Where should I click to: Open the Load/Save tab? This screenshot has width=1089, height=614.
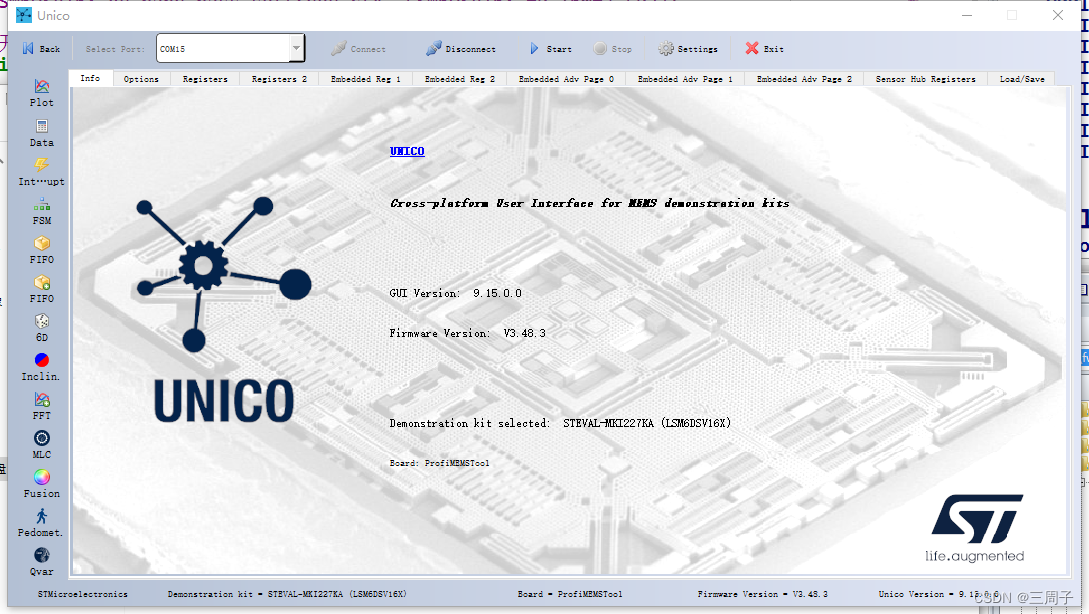coord(1022,79)
